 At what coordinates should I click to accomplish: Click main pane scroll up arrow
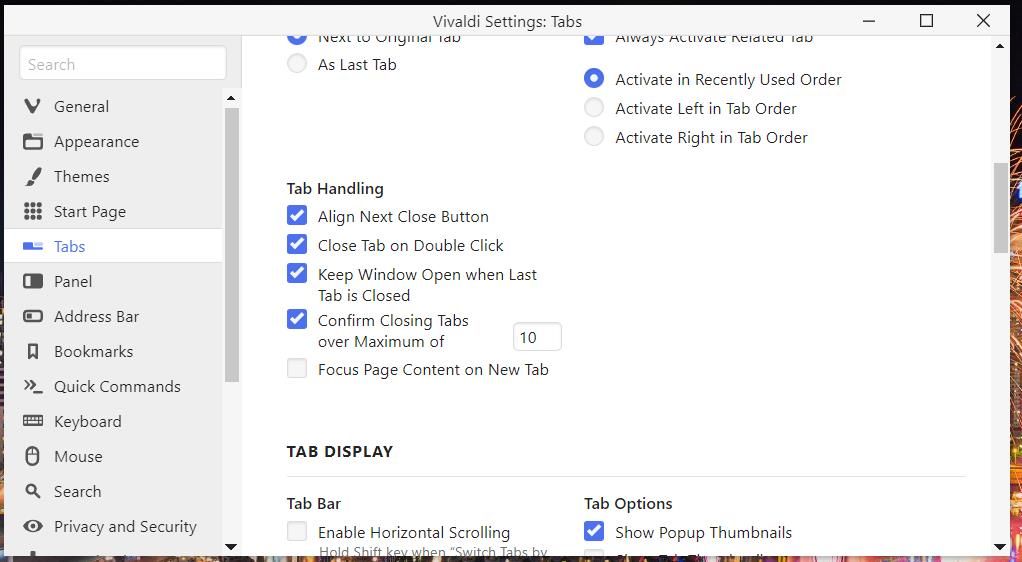pyautogui.click(x=1000, y=46)
